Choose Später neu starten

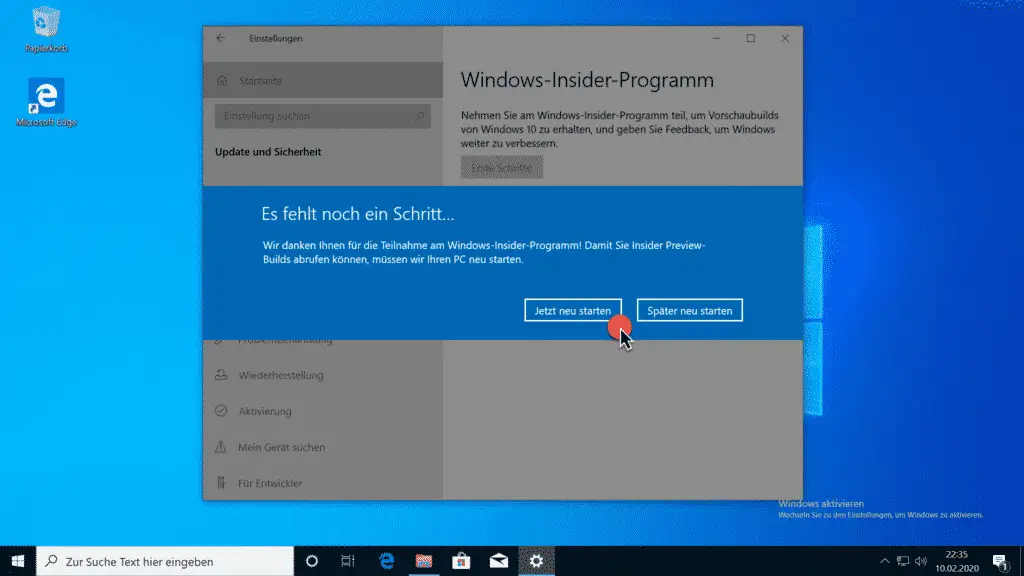coord(690,311)
